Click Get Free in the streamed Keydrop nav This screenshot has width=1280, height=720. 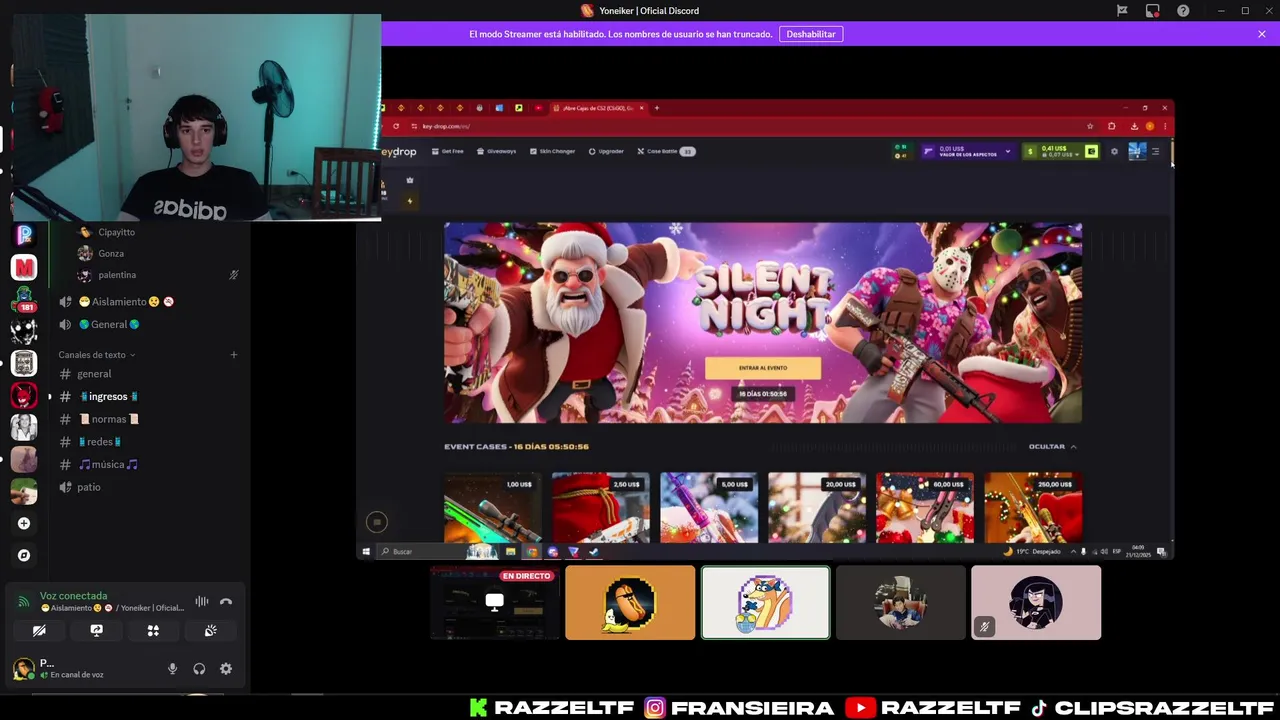tap(448, 151)
